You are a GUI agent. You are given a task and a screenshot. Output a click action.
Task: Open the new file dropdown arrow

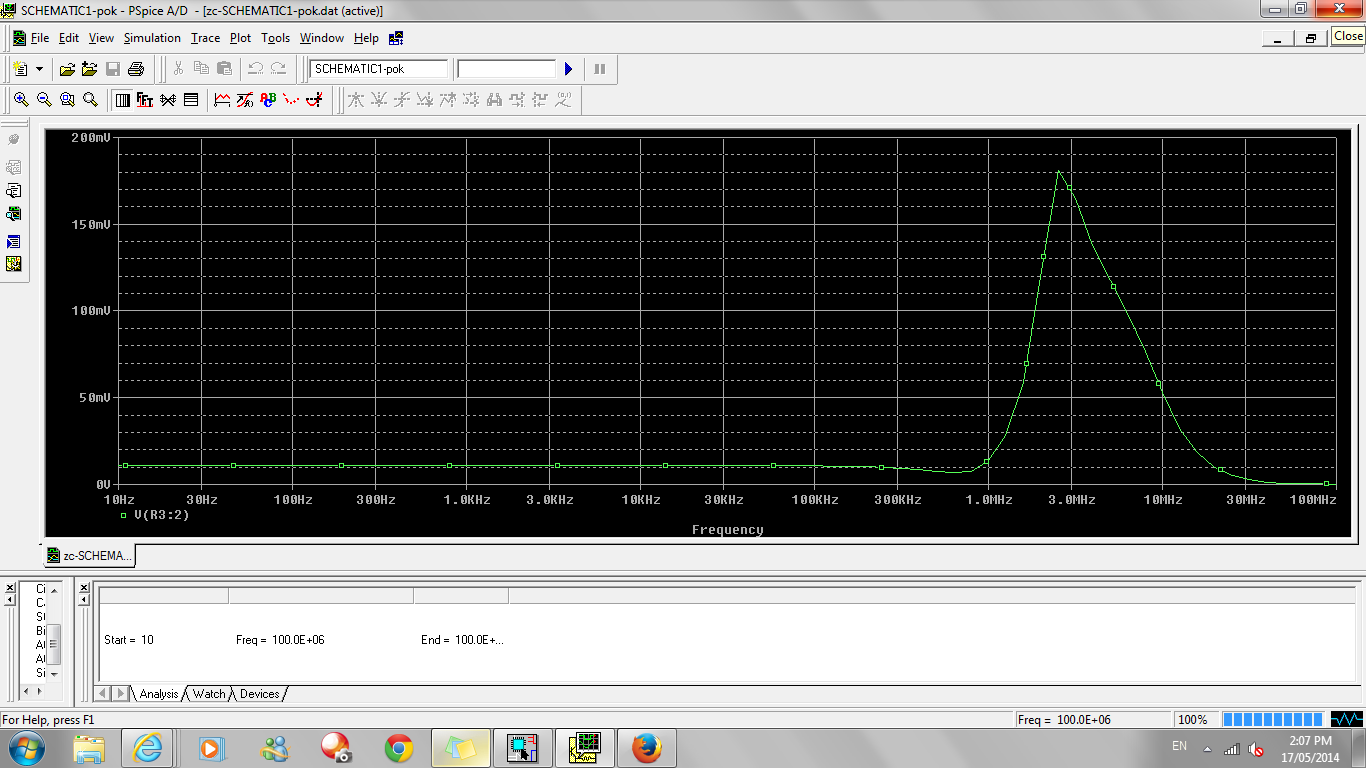pos(40,69)
